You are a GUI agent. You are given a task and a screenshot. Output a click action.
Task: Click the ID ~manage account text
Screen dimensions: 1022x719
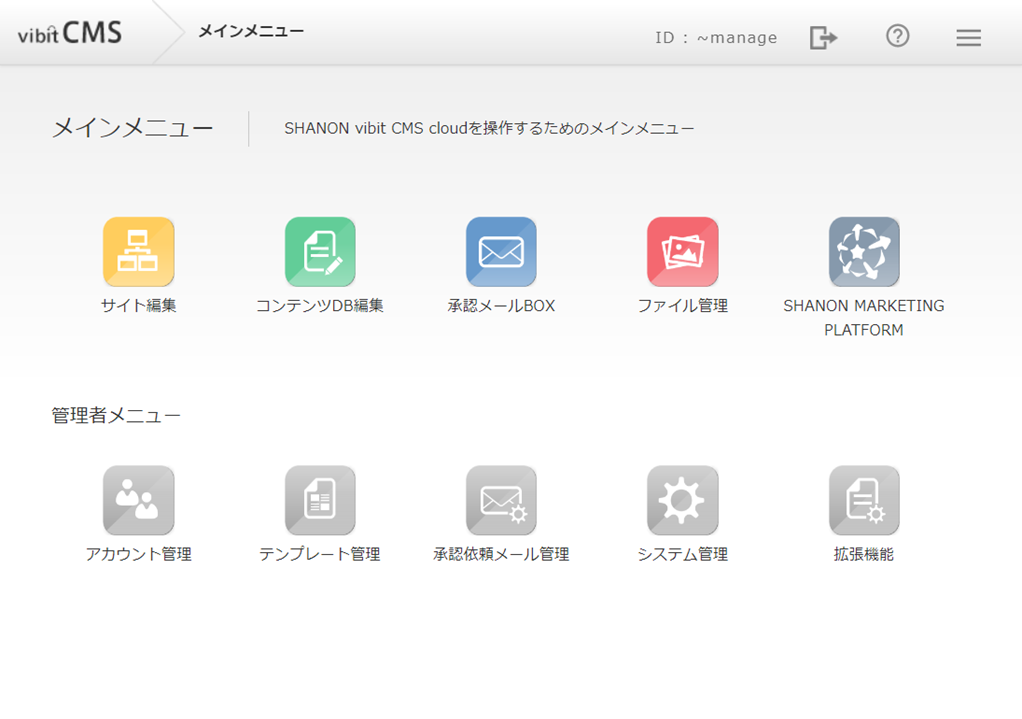click(716, 37)
